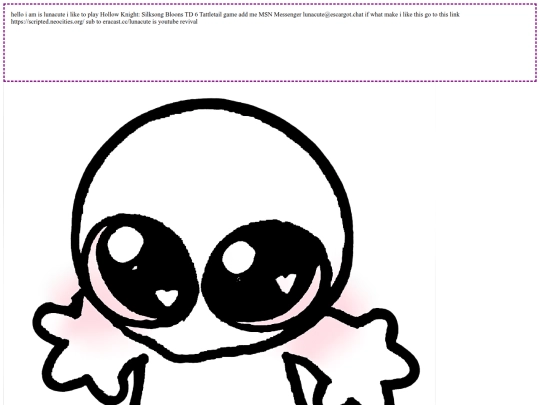540x405 pixels.
Task: Click the "Hollow Knight: Silksong" text
Action: click(132, 14)
